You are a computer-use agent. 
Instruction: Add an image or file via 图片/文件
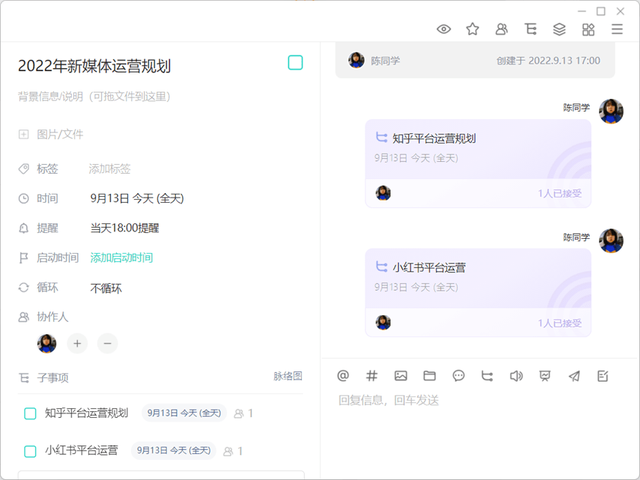[x=51, y=134]
